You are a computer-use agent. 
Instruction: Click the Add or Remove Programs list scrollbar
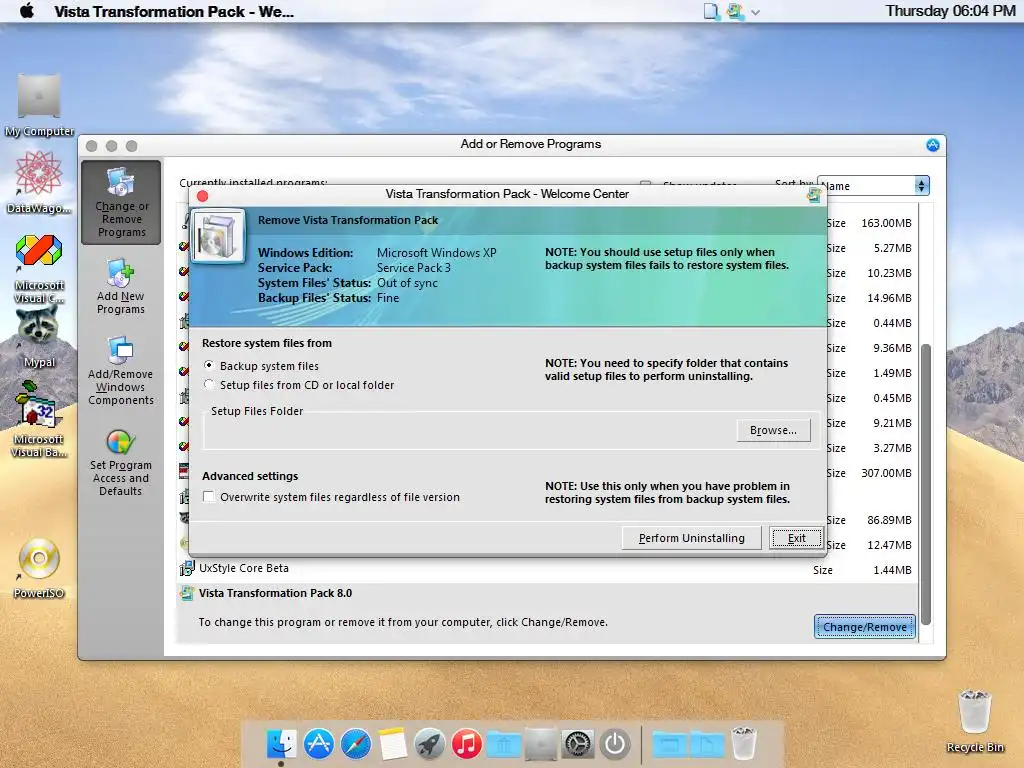point(925,483)
